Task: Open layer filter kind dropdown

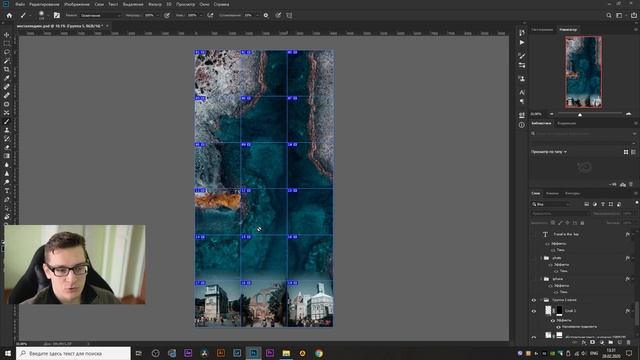Action: tap(551, 204)
